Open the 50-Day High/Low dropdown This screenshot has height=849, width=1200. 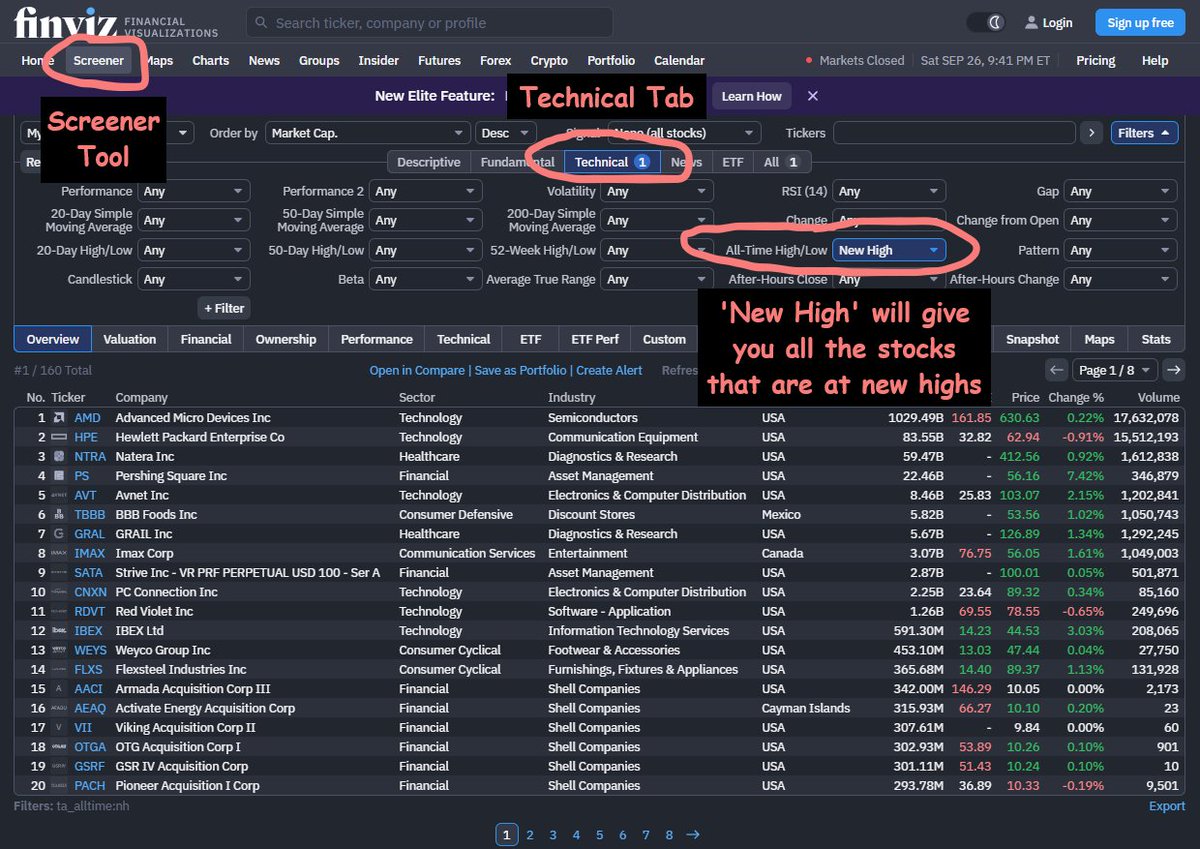click(x=425, y=250)
